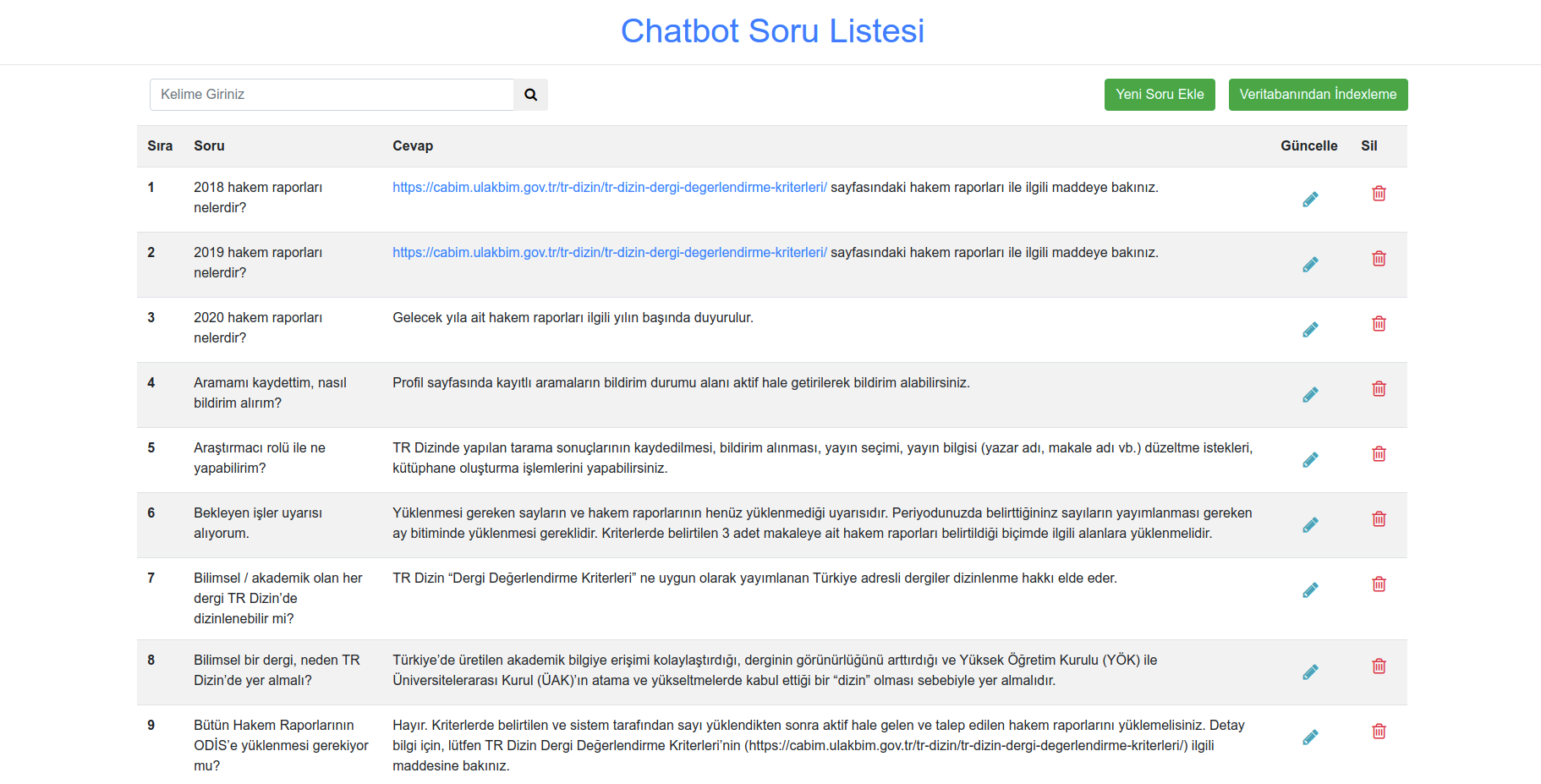Click the search magnifier icon button
The height and width of the screenshot is (784, 1541).
(530, 95)
